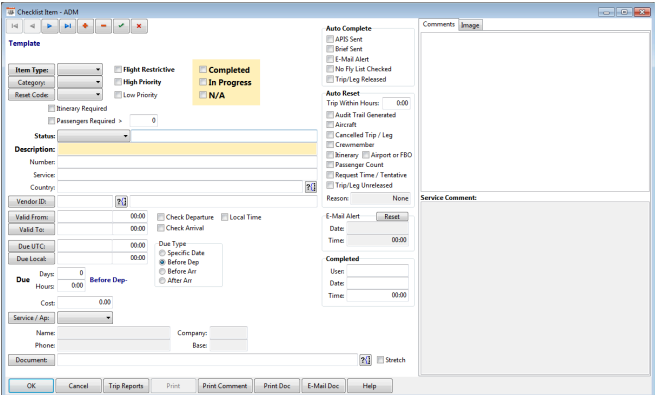Switch to the Image tab
Viewport: 655px width, 395px height.
[470, 25]
